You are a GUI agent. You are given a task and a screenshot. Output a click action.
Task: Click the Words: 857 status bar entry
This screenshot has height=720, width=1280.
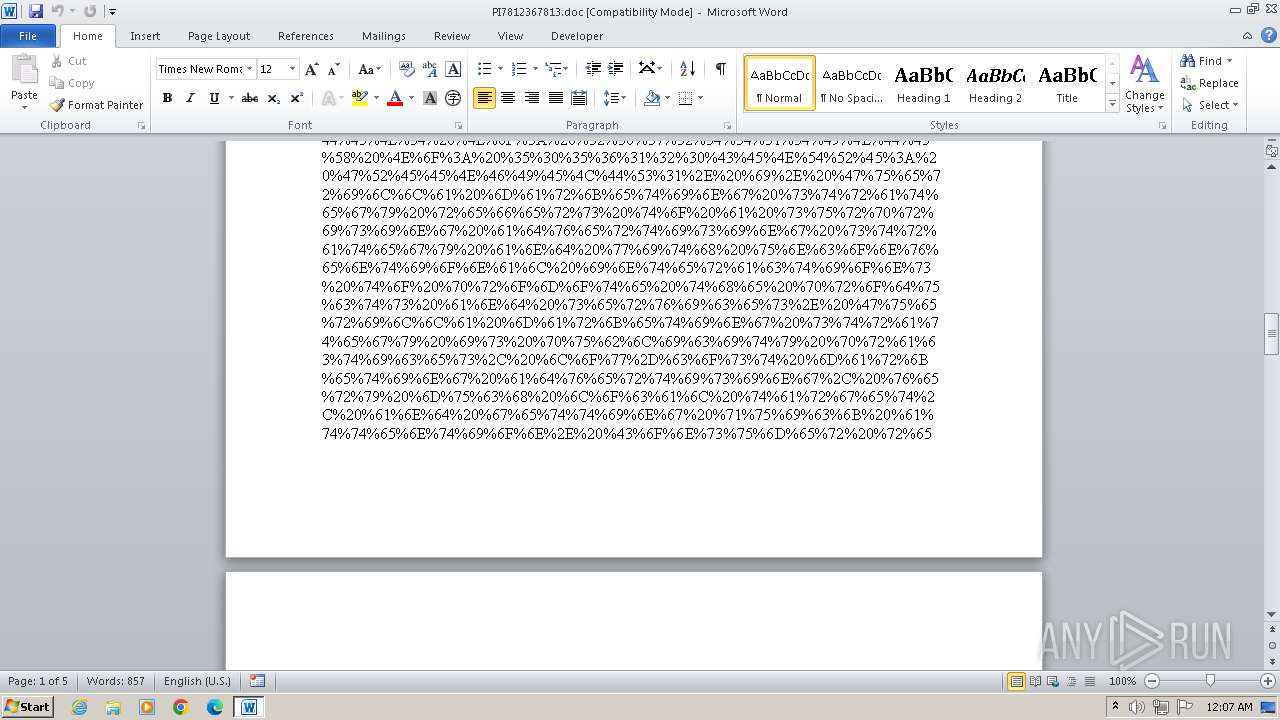point(115,681)
